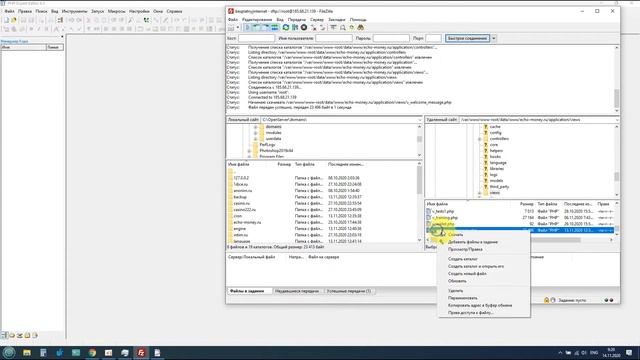Open the Сервер menu
This screenshot has width=640, height=360.
317,20
